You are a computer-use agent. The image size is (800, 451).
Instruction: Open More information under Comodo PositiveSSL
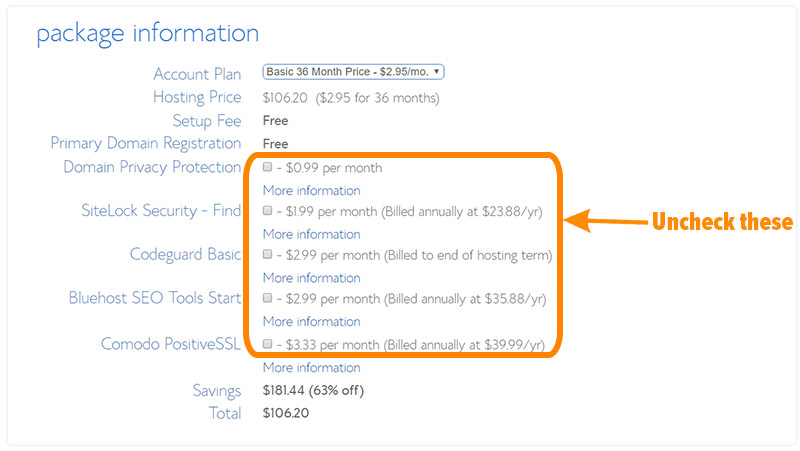[311, 367]
